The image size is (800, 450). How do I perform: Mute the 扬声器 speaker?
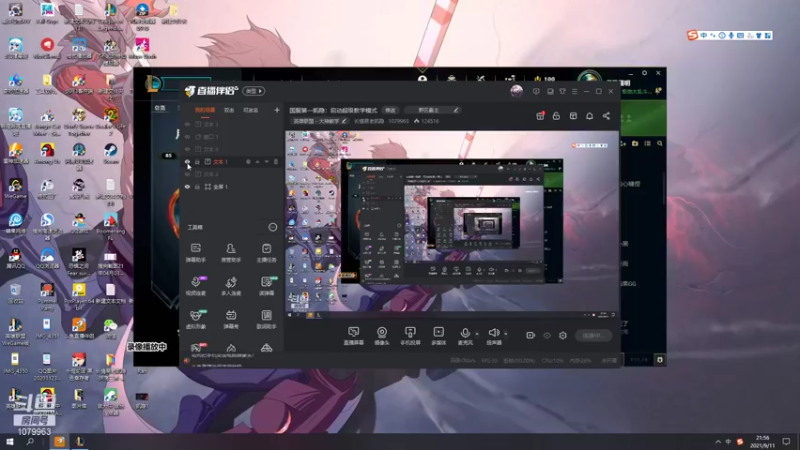pyautogui.click(x=493, y=336)
